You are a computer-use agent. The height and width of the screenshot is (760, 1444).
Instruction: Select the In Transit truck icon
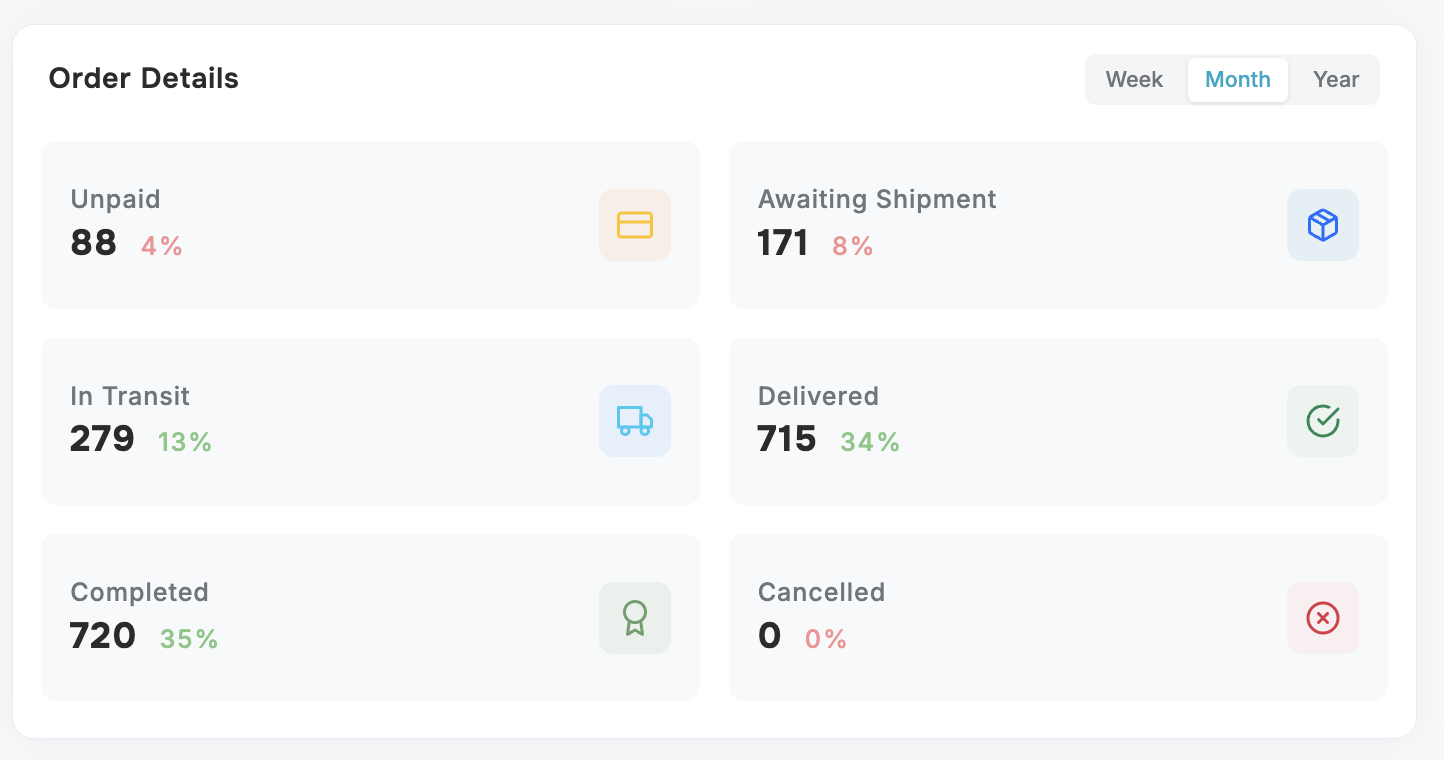tap(635, 421)
